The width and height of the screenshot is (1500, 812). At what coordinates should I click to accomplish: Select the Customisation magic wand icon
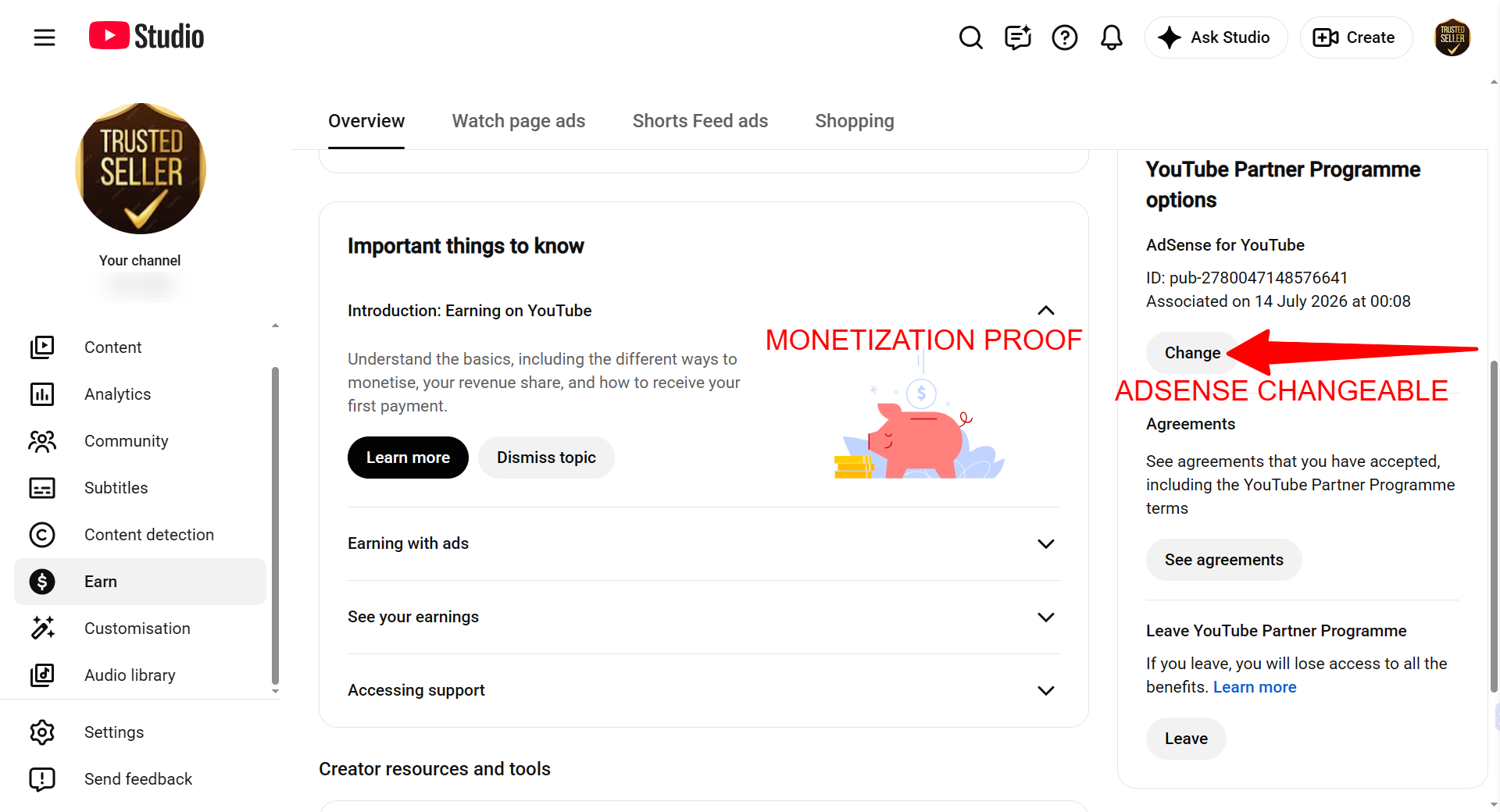coord(42,629)
